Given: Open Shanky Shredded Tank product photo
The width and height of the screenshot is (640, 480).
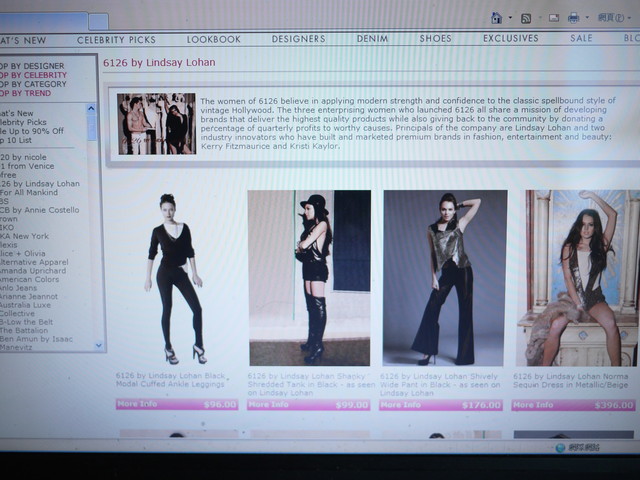Looking at the screenshot, I should pos(310,278).
